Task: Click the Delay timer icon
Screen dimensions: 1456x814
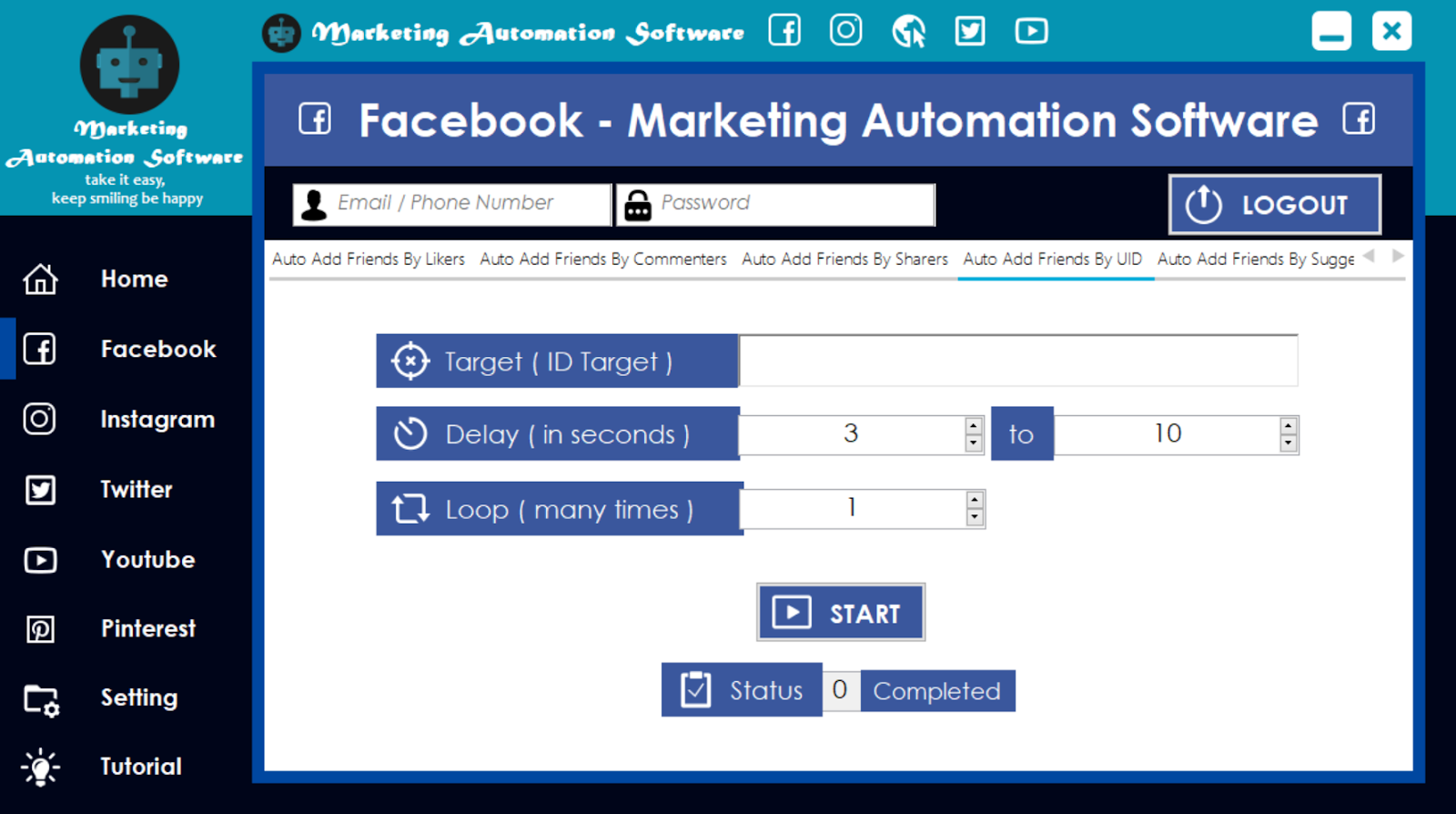Action: [410, 433]
